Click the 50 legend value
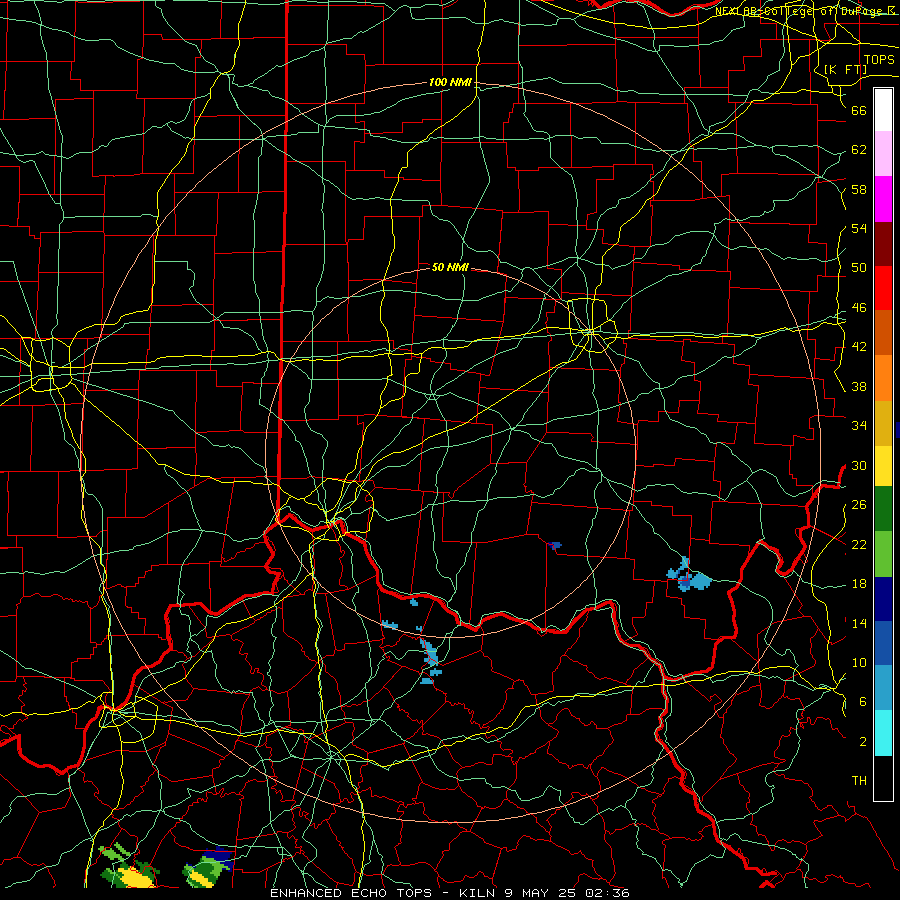This screenshot has height=900, width=900. click(x=859, y=268)
